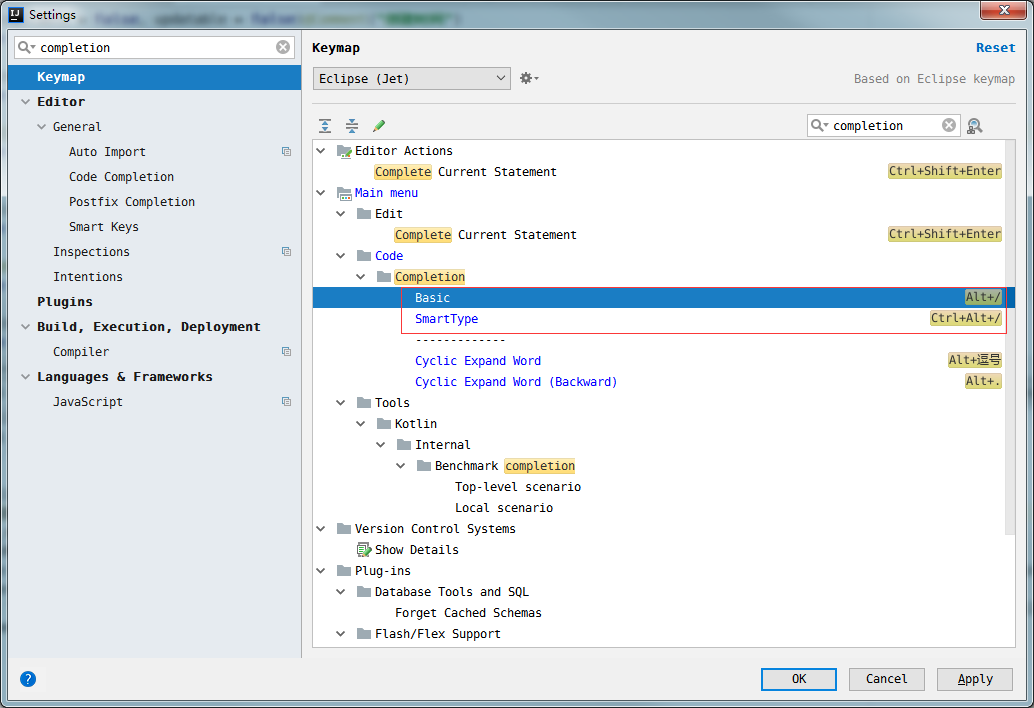Close the Settings dialog window

click(x=1003, y=11)
